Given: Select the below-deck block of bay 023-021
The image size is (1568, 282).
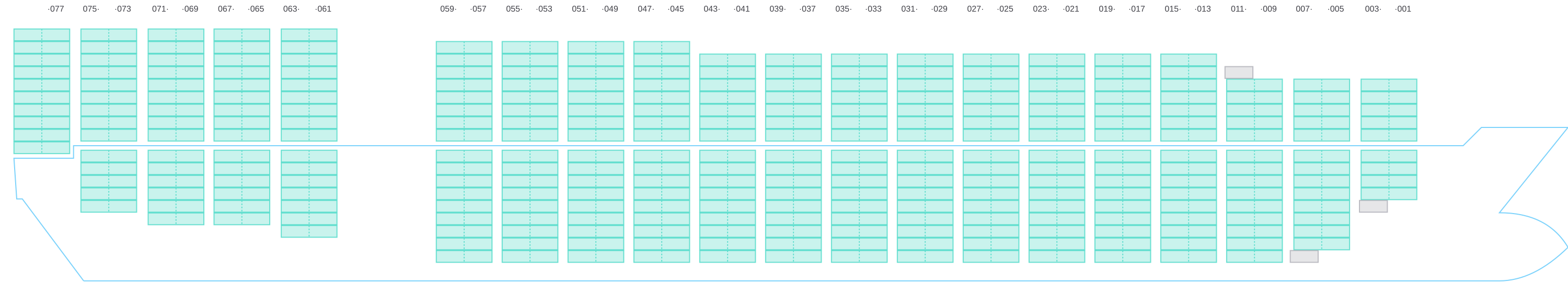Looking at the screenshot, I should (x=1057, y=206).
